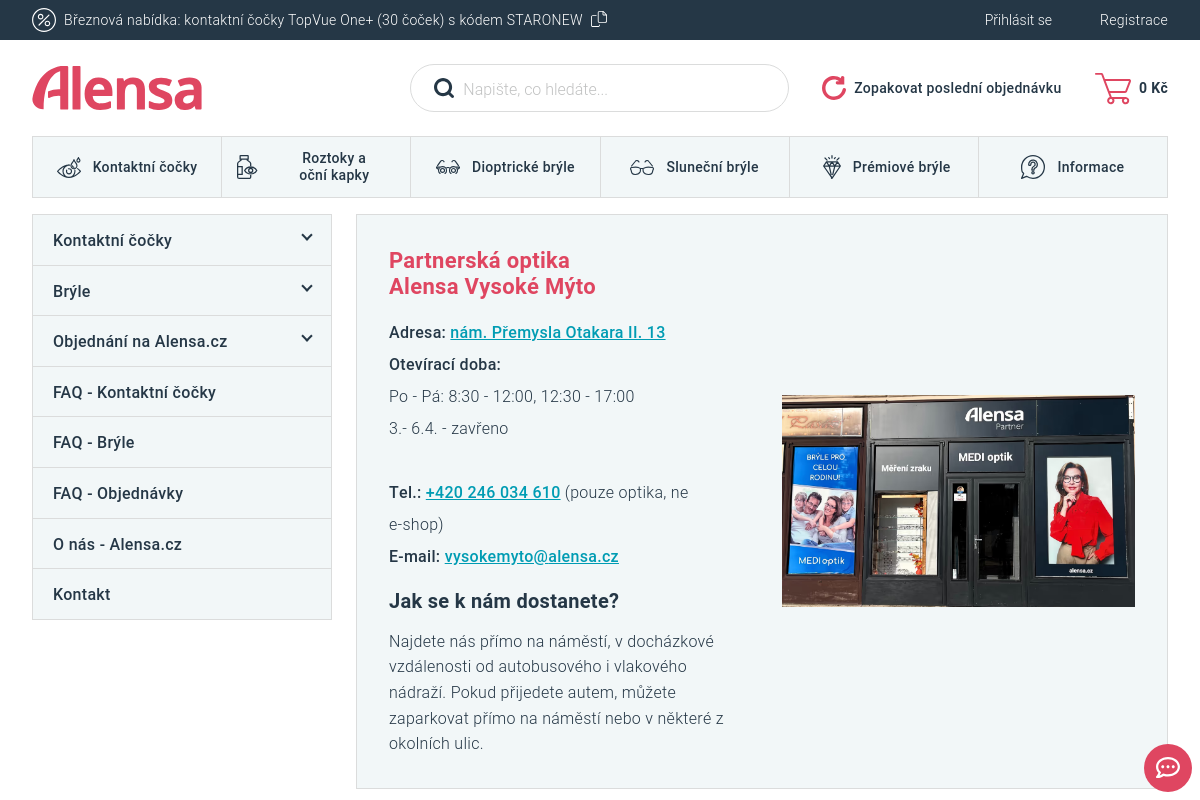Expand Kontaktní čočky sidebar section
Screen dimensions: 1200x800
(307, 238)
